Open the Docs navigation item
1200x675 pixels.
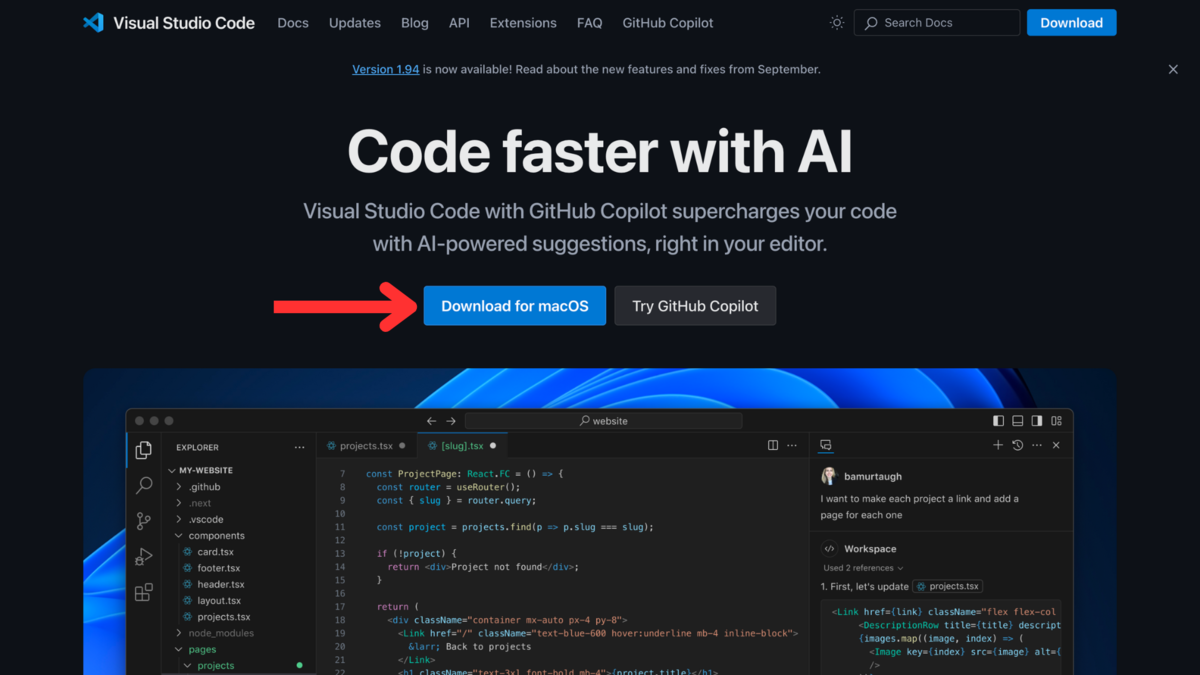(x=293, y=23)
